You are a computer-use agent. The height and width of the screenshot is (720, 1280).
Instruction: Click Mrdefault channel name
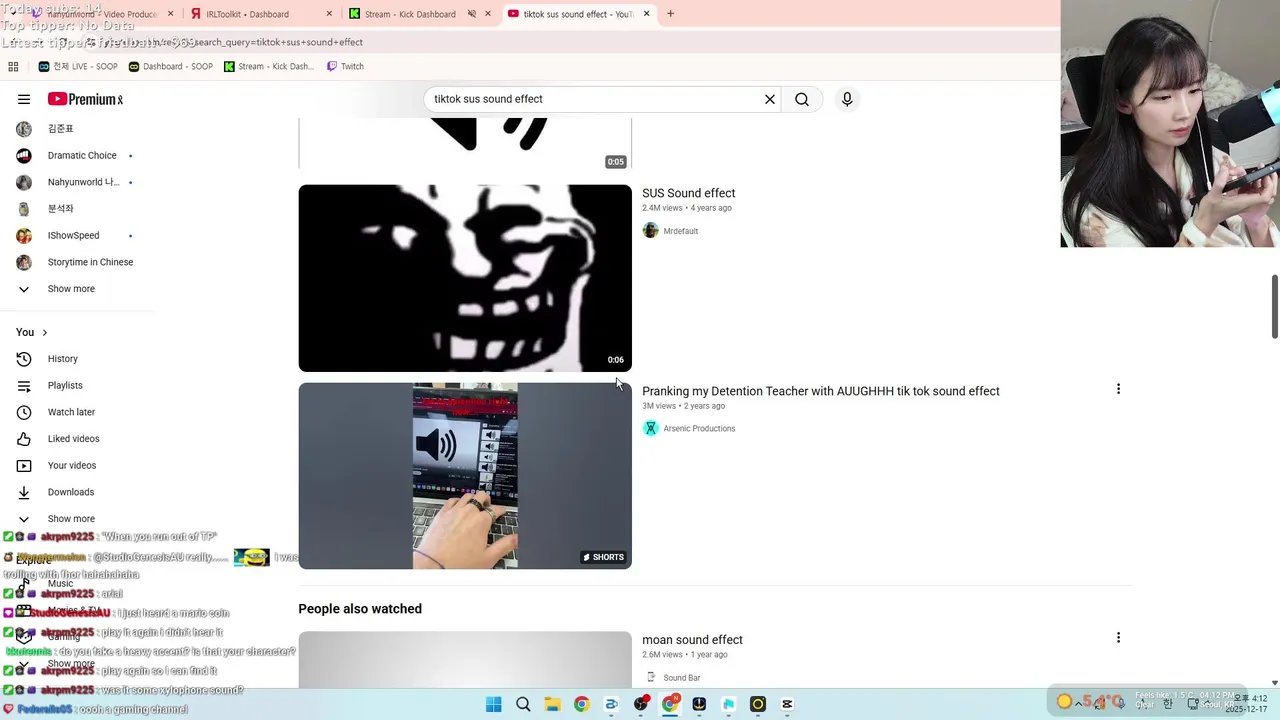point(680,231)
